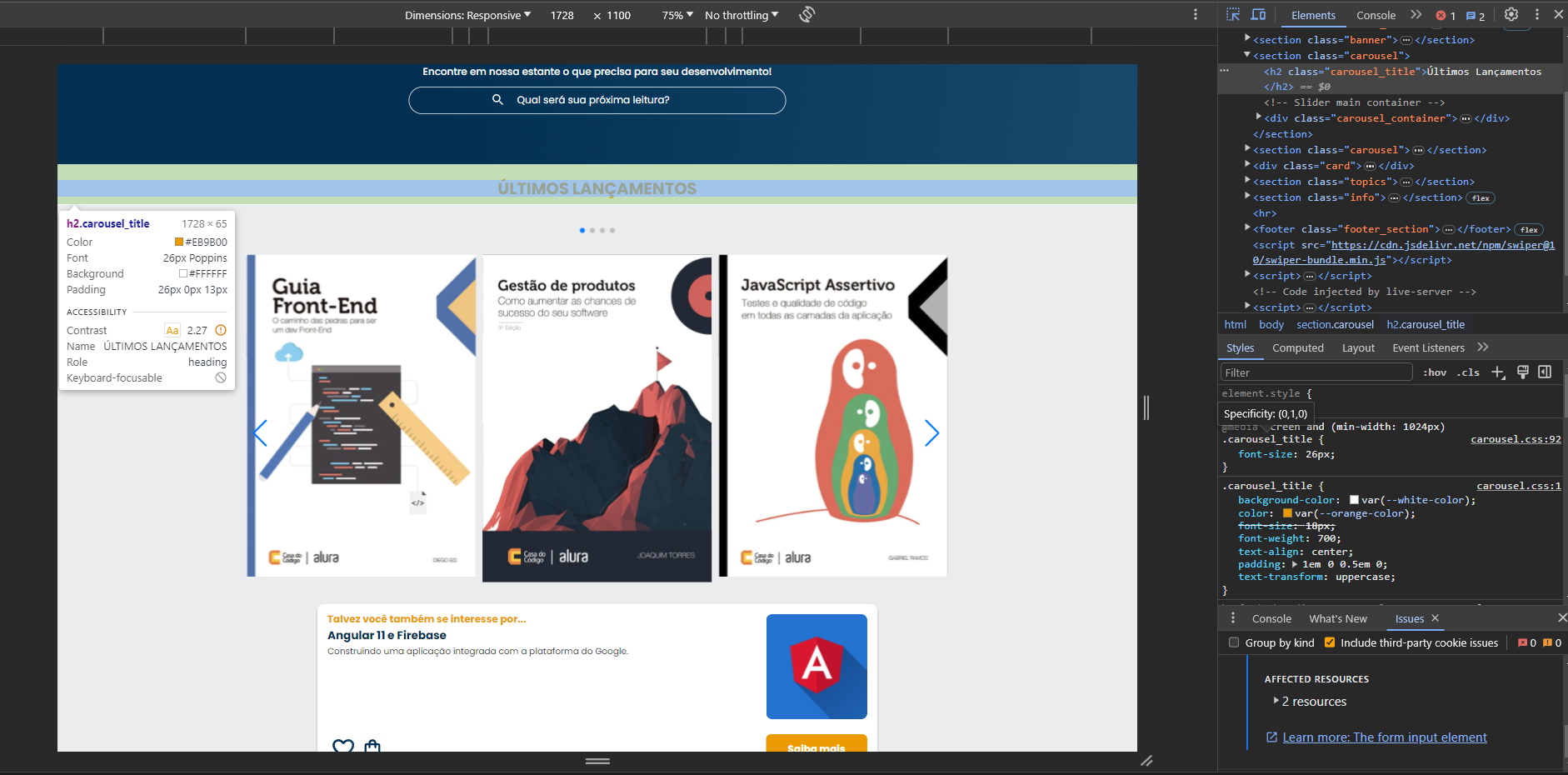Open the Event Listeners tab
This screenshot has width=1568, height=775.
(1428, 347)
